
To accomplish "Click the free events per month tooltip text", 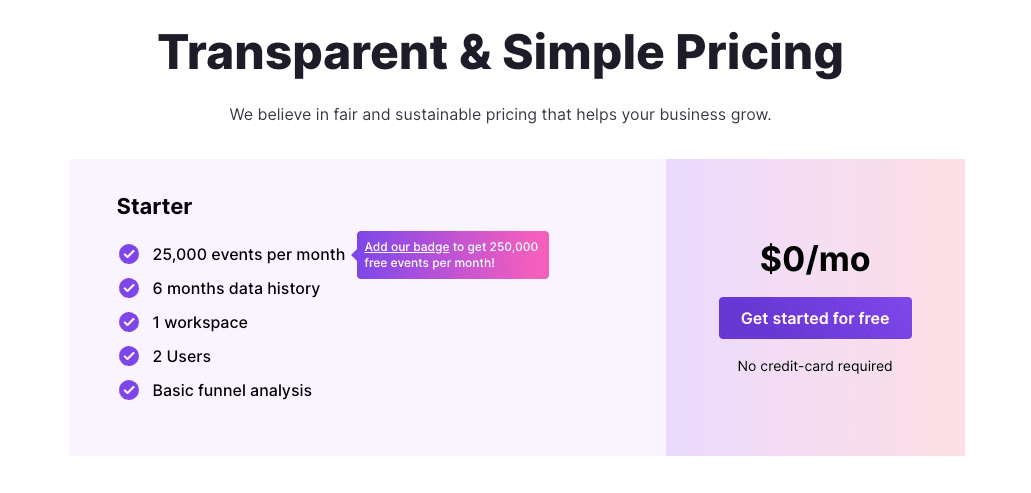I will click(x=429, y=263).
